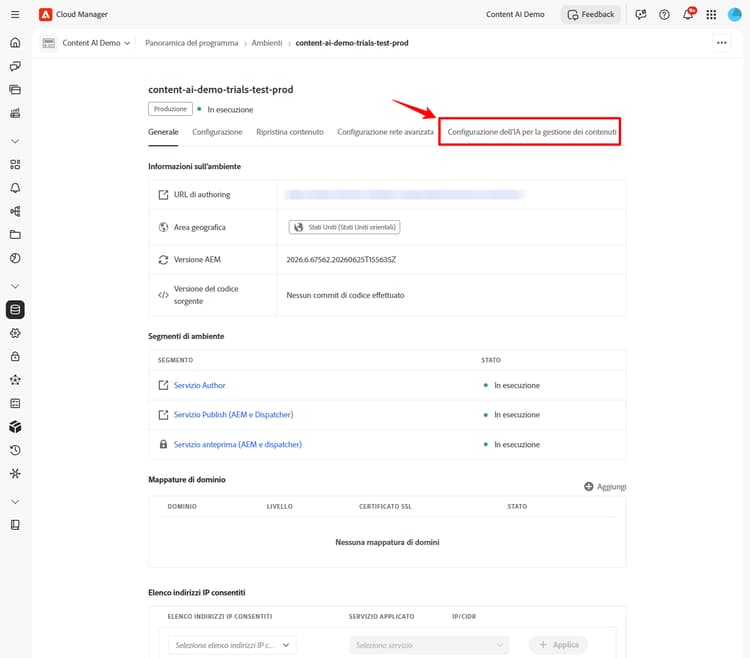Switch to the Generale tab
The image size is (750, 658).
pyautogui.click(x=163, y=132)
